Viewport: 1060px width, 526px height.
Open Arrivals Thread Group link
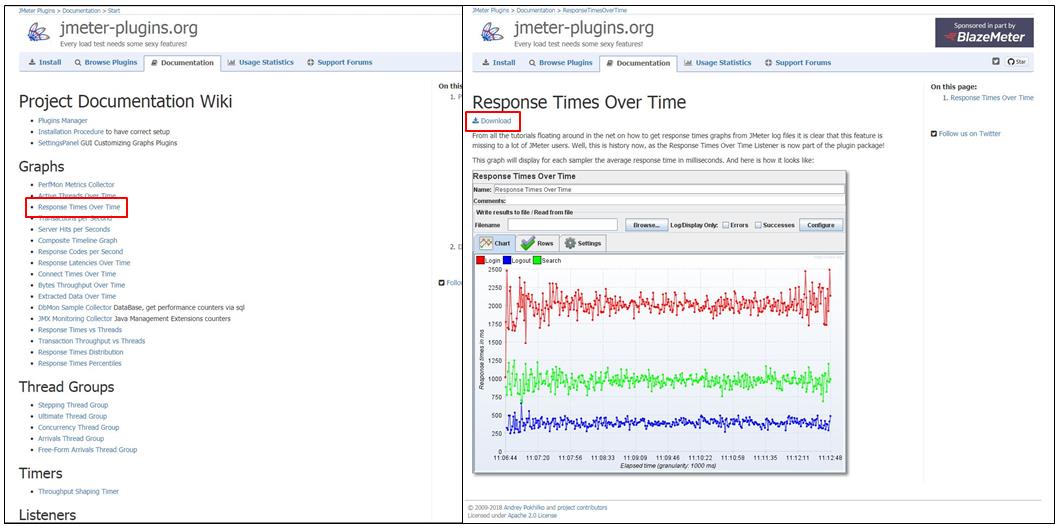pos(71,439)
